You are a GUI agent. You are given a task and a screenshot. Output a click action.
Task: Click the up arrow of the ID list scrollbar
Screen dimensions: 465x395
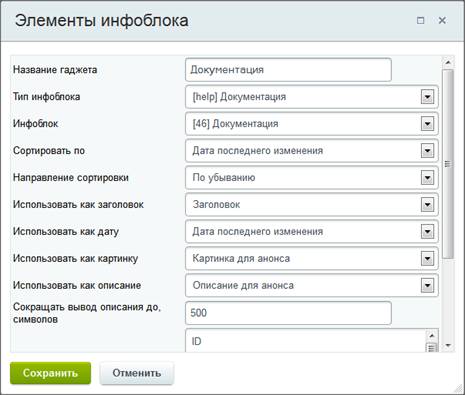[432, 336]
